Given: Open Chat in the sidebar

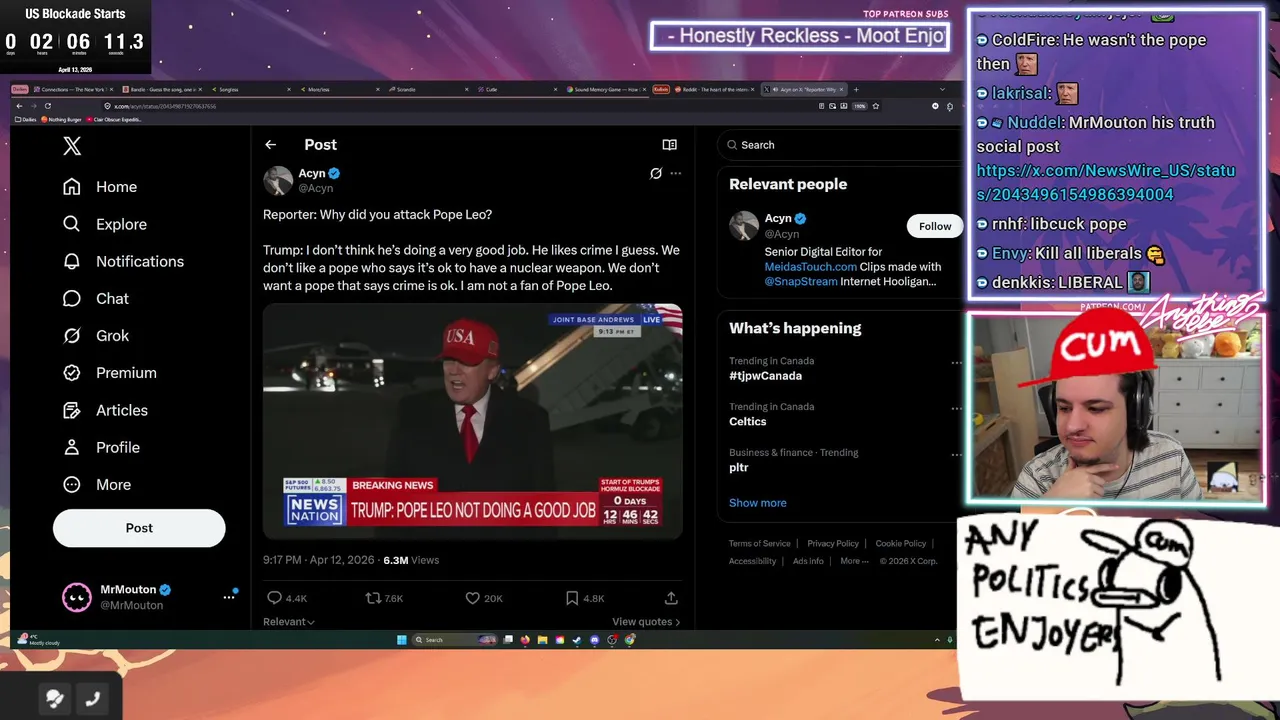Looking at the screenshot, I should click(x=95, y=298).
